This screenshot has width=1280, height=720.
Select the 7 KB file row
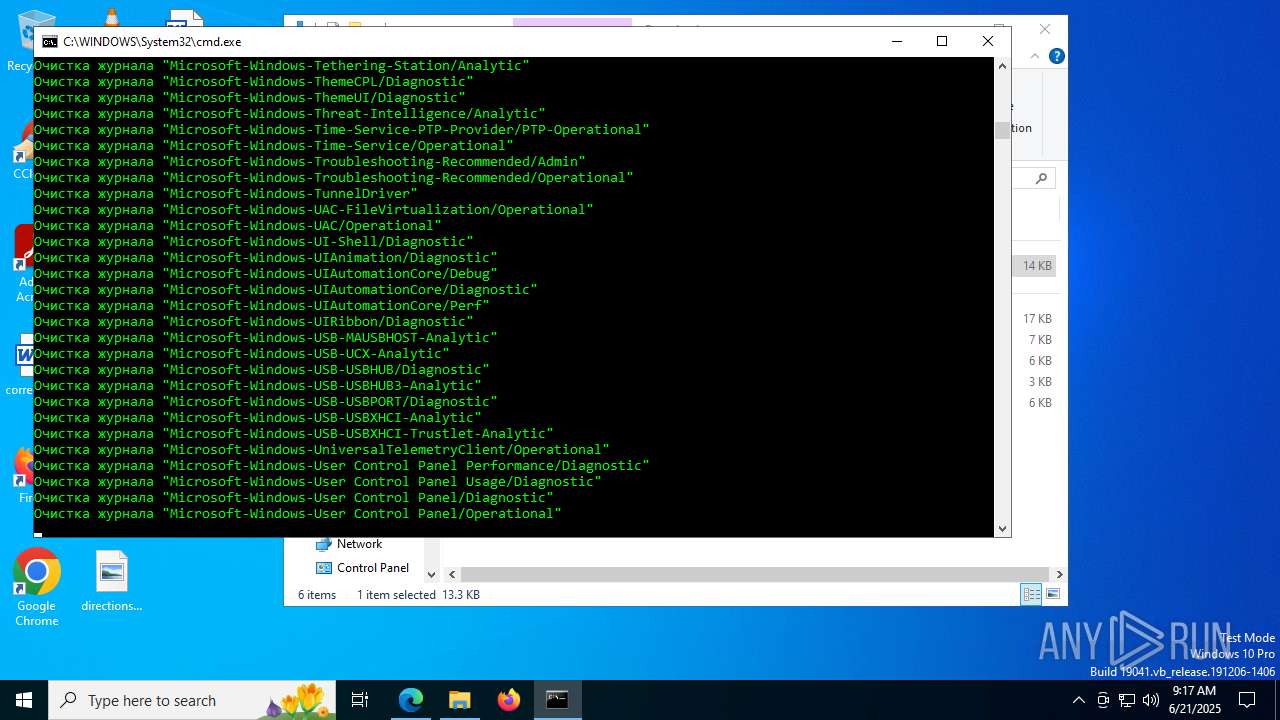click(1037, 340)
